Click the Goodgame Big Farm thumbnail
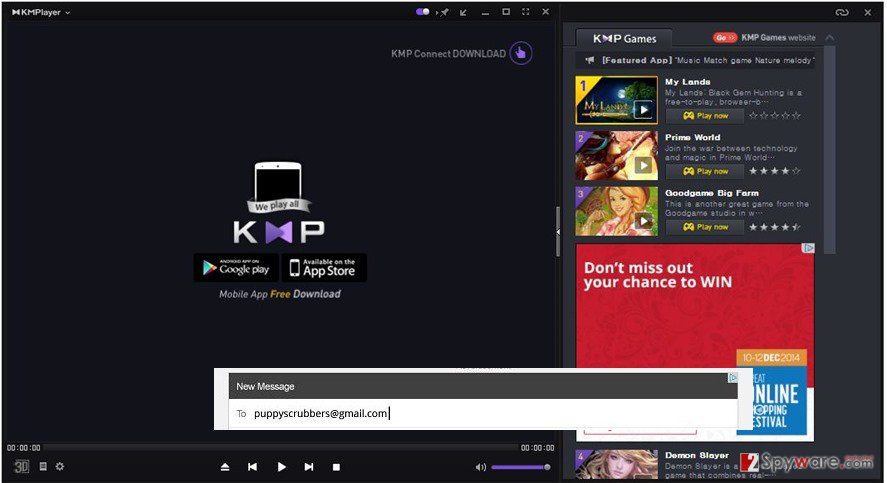The height and width of the screenshot is (483, 887). 617,211
